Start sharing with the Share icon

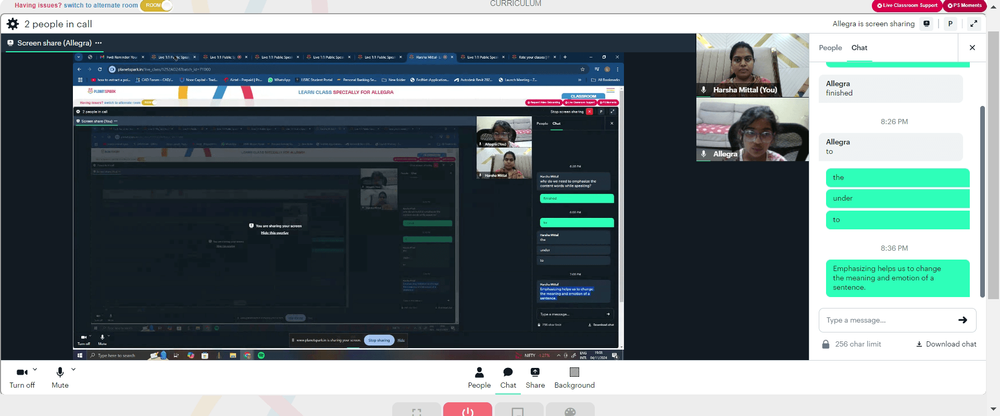coord(535,378)
